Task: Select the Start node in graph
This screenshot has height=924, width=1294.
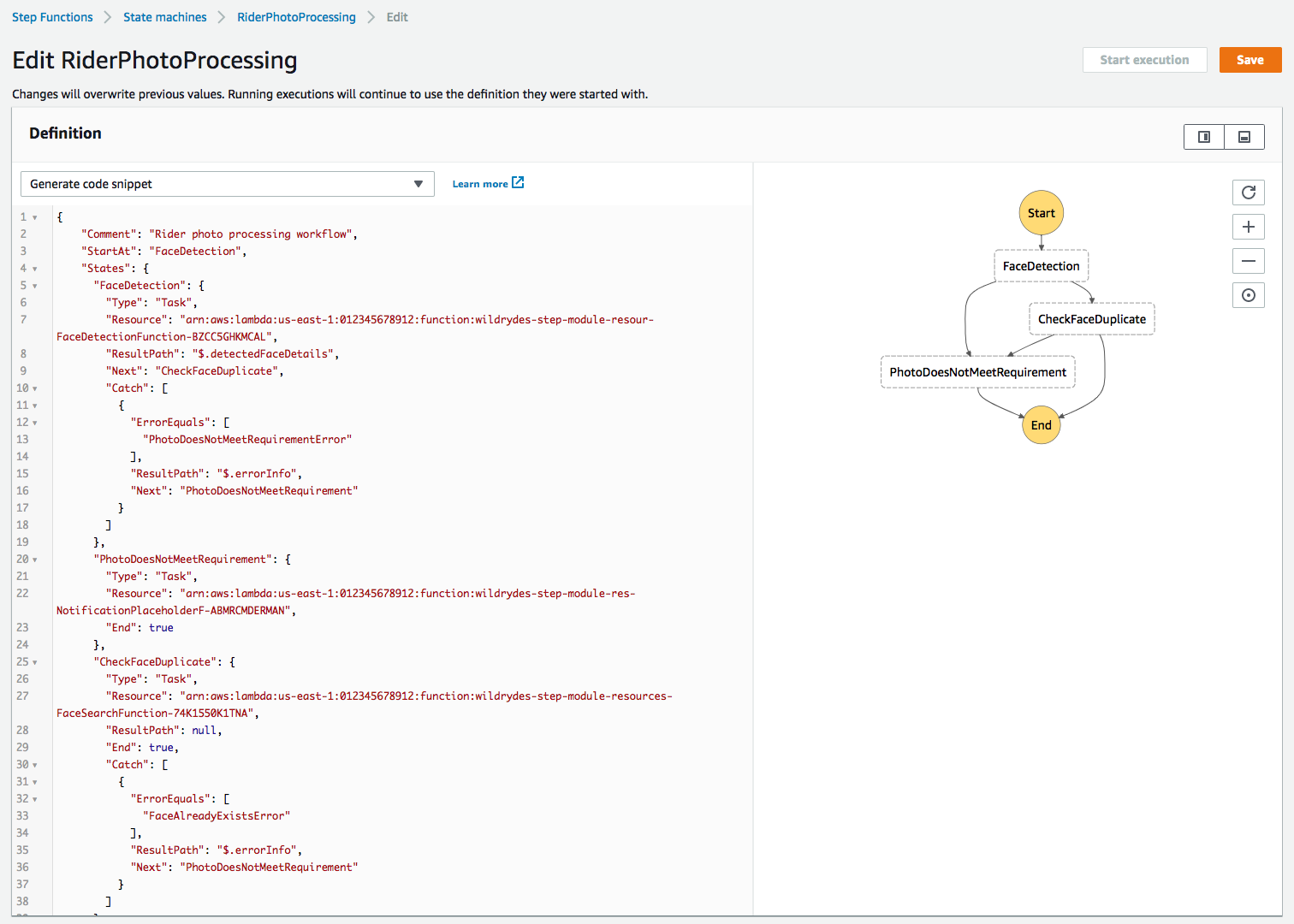Action: click(x=1042, y=213)
